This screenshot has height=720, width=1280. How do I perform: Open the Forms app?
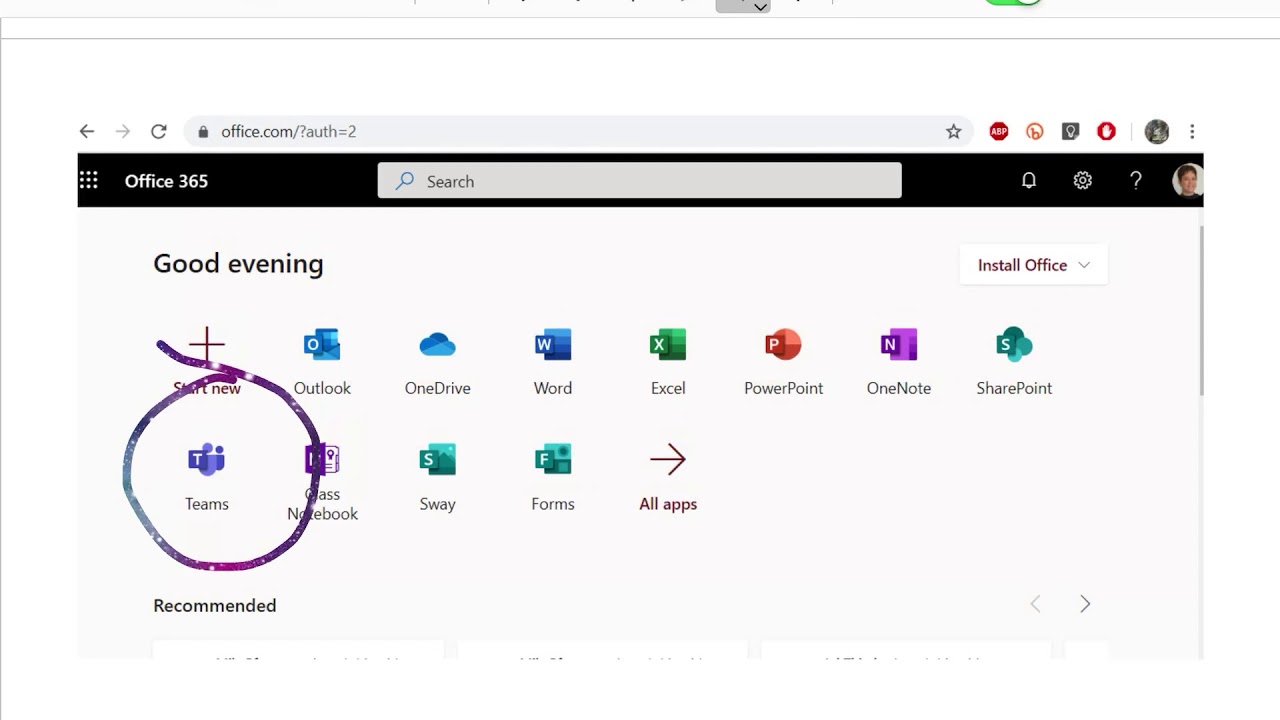click(x=553, y=477)
